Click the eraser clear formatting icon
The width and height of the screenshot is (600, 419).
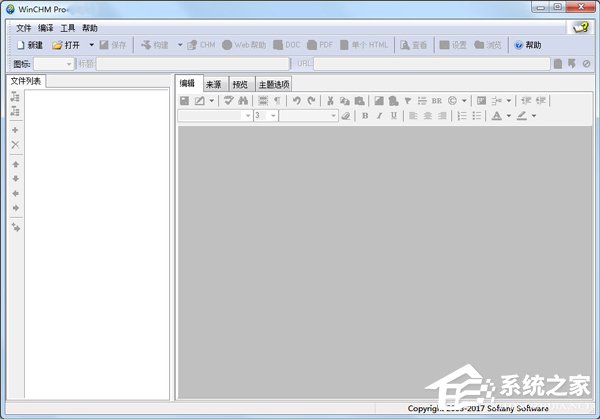click(346, 116)
